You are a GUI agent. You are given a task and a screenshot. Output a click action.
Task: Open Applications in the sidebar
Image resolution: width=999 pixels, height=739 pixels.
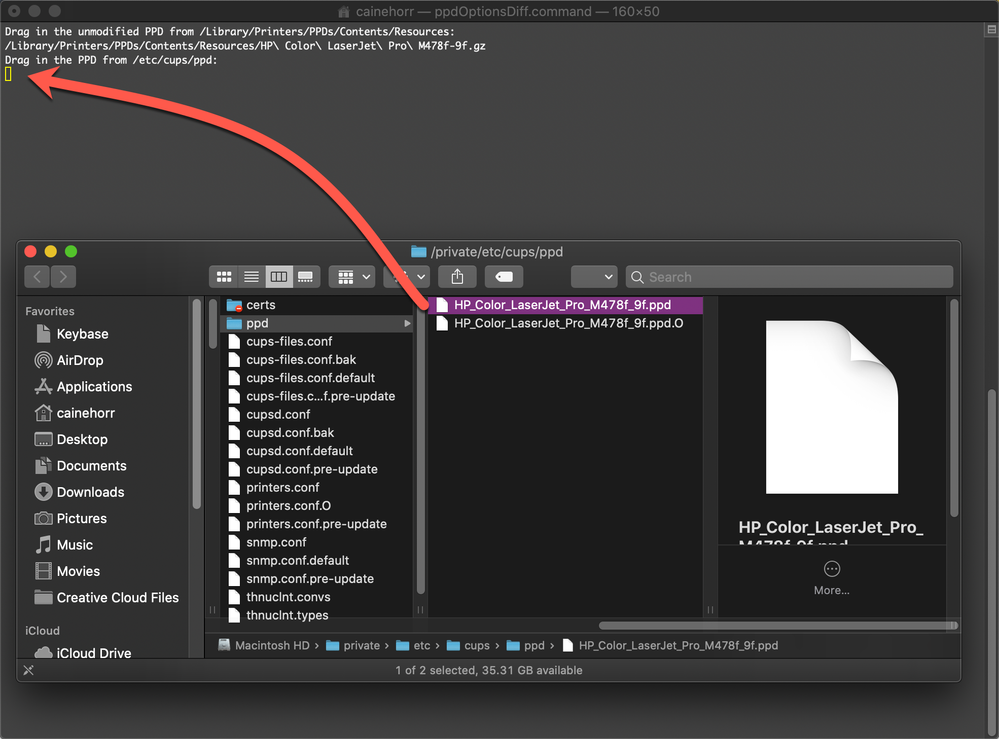pos(83,387)
